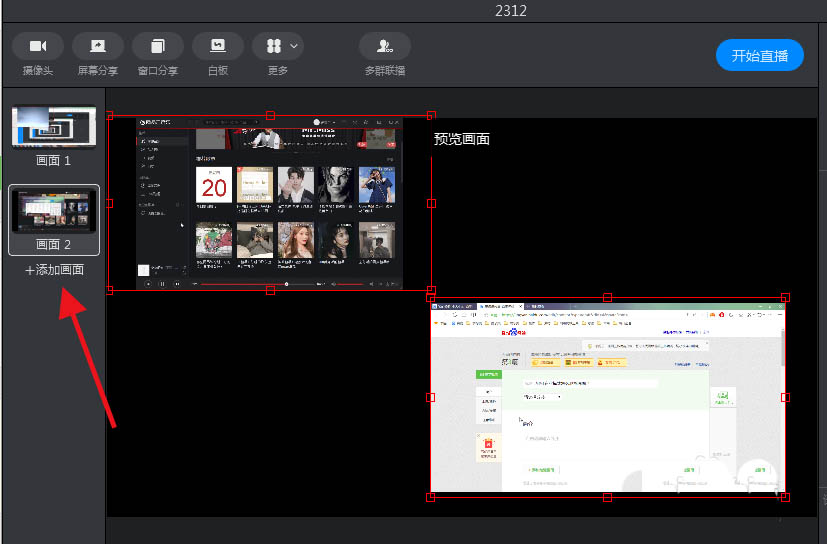Click the daily recommendation 20 calendar tile
Screen dimensions: 827x544
[x=214, y=185]
